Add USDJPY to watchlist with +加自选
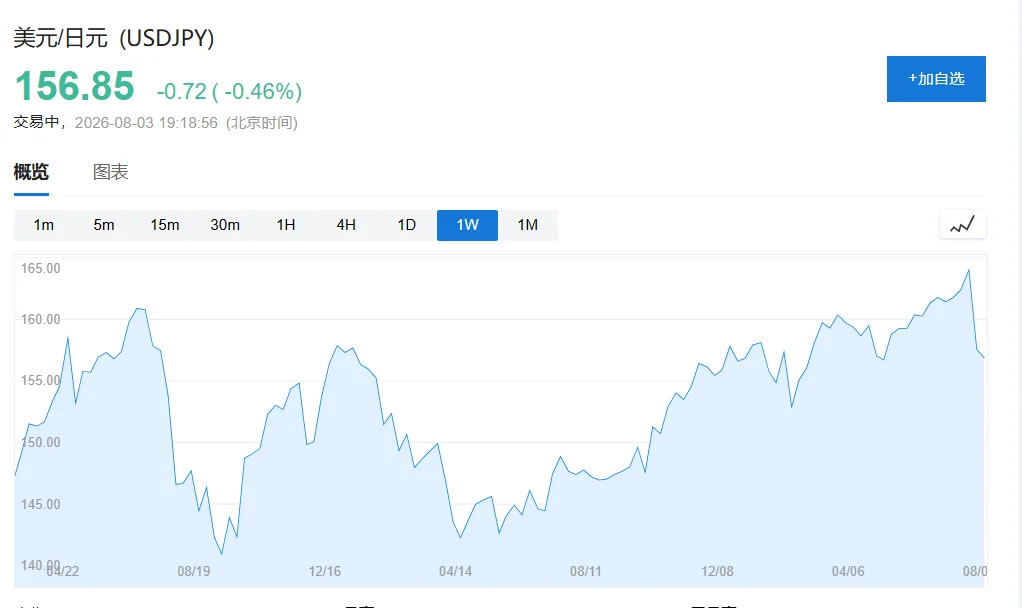This screenshot has height=608, width=1022. [936, 79]
